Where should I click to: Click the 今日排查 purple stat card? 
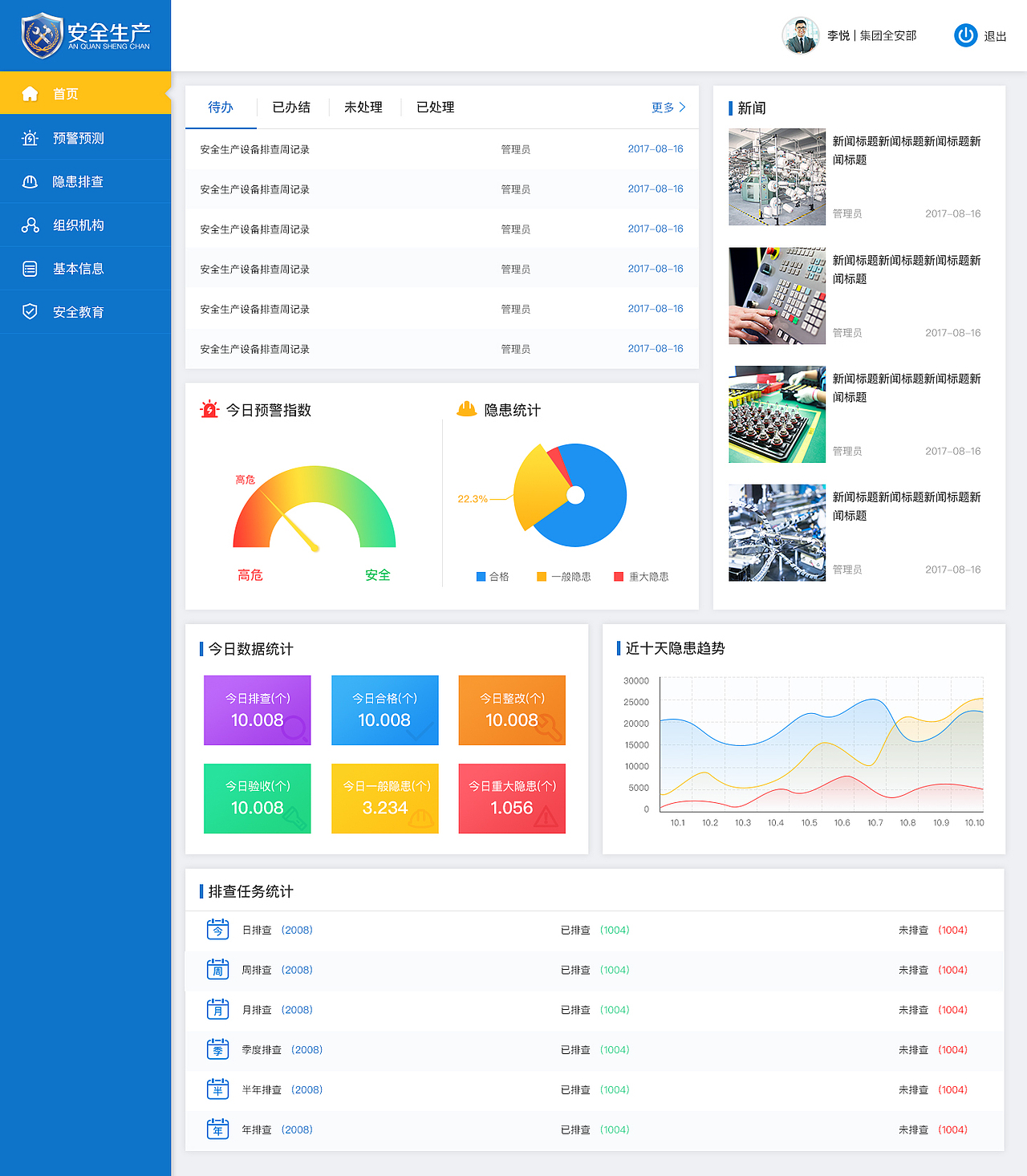pos(257,710)
